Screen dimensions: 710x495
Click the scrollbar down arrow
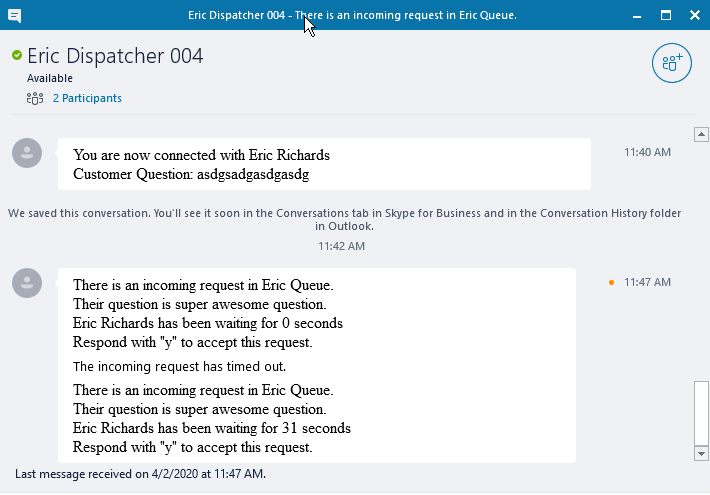[701, 453]
